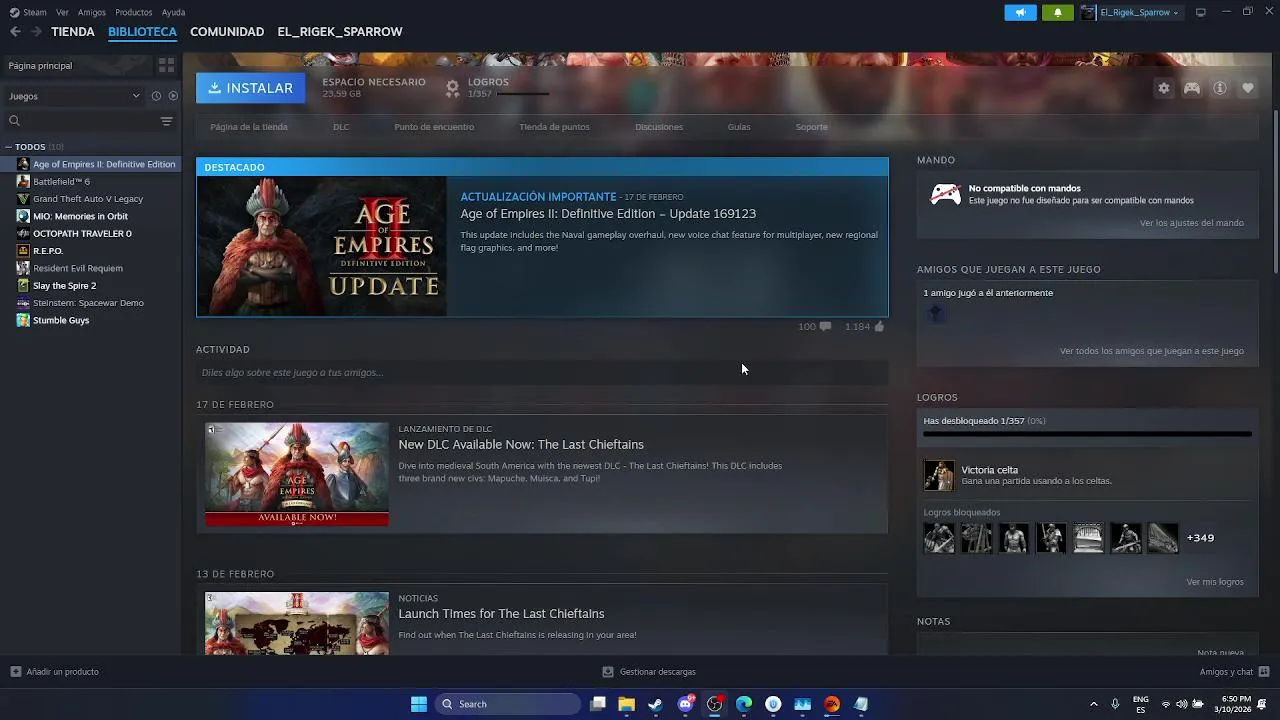This screenshot has height=720, width=1280.
Task: Expand the Juegos library dropdown
Action: coord(75,96)
